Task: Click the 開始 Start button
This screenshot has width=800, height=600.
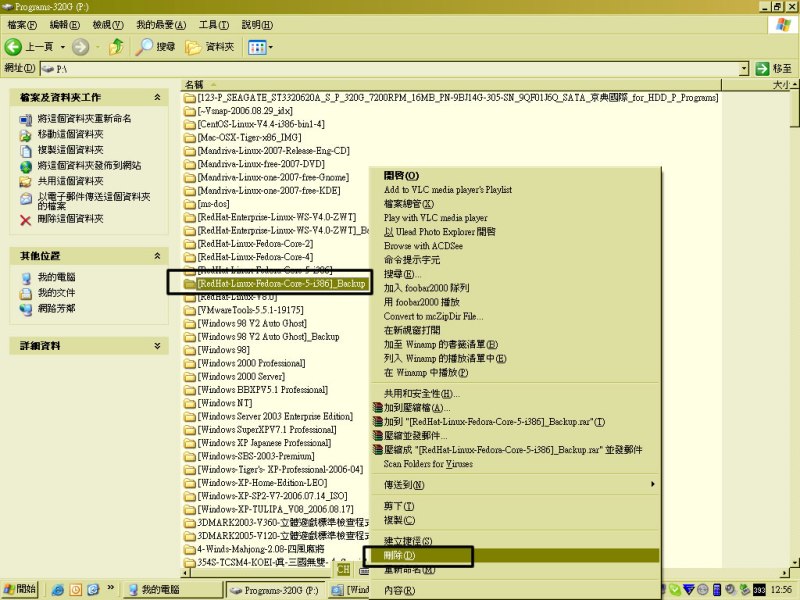Action: click(19, 589)
